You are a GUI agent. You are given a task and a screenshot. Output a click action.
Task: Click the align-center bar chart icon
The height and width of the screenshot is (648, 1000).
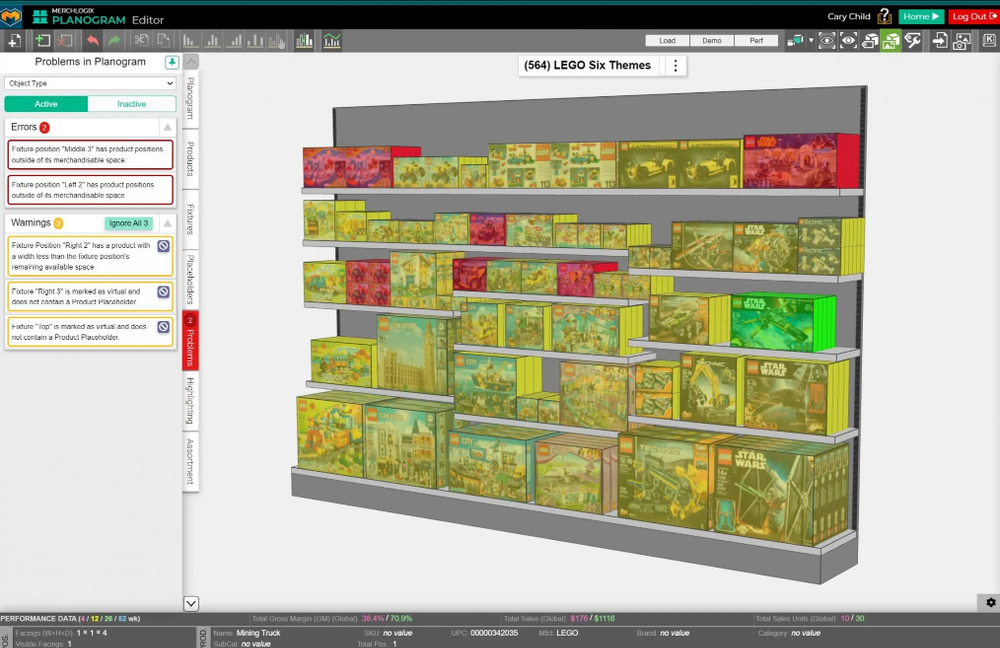[212, 41]
